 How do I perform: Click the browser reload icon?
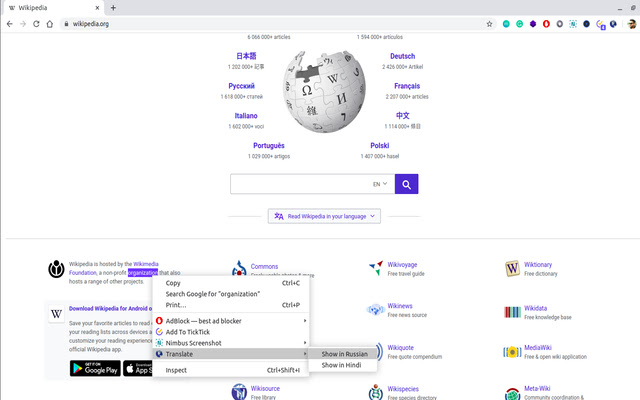[36, 23]
